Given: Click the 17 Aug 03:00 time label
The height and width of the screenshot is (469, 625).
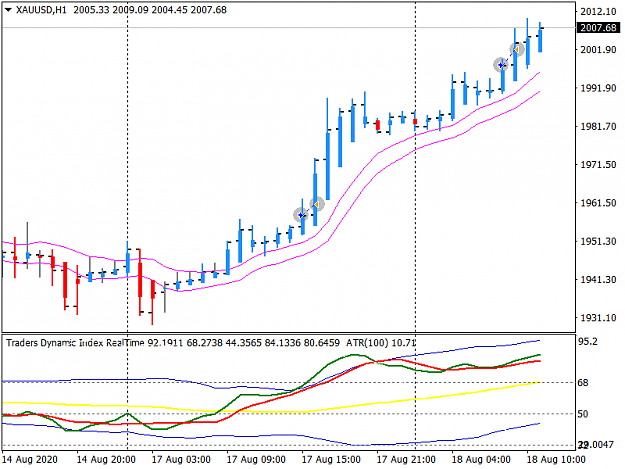Looking at the screenshot, I should point(181,459).
